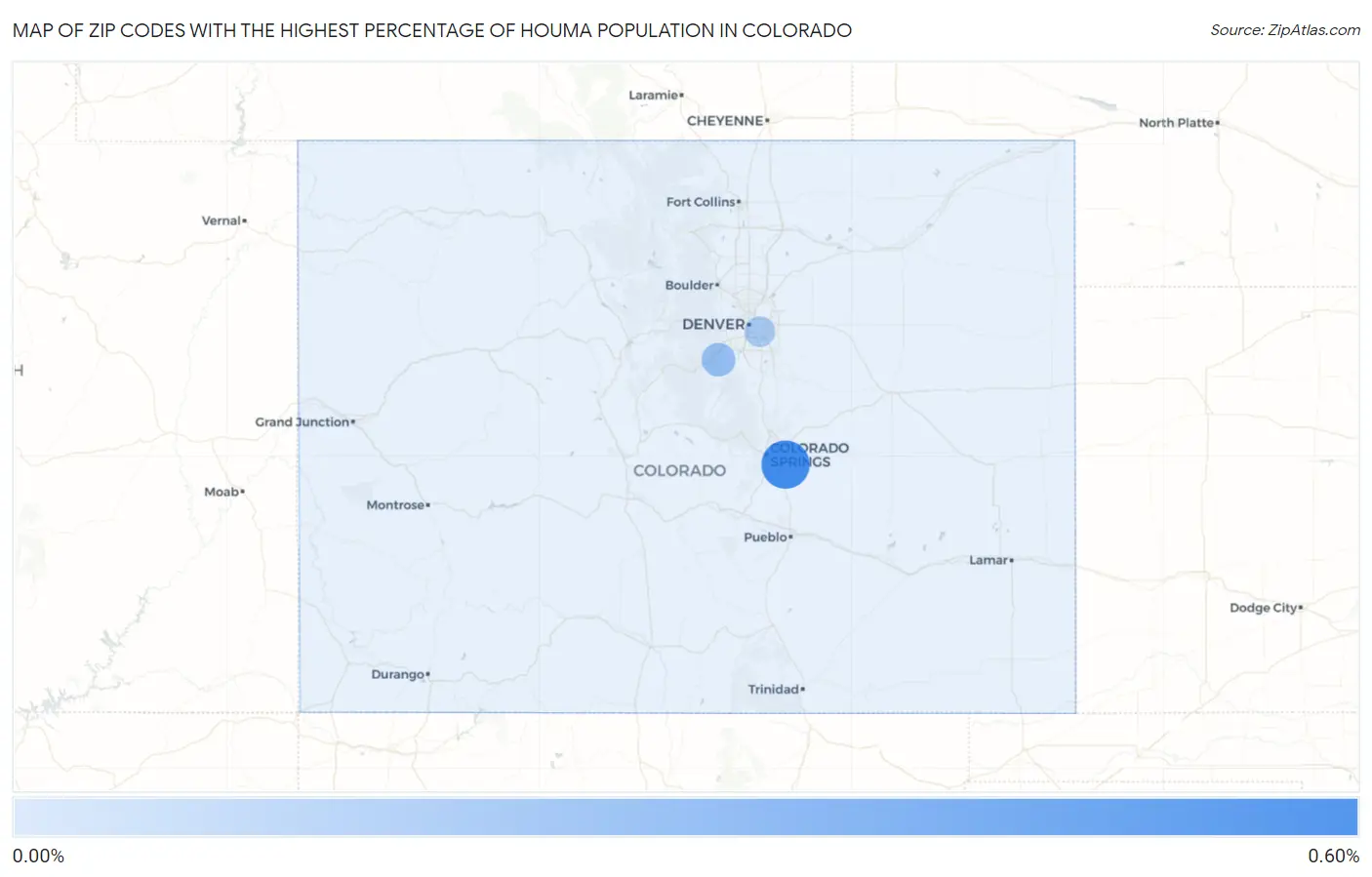
Task: Click the 0.00% legend minimum value
Action: (x=38, y=857)
